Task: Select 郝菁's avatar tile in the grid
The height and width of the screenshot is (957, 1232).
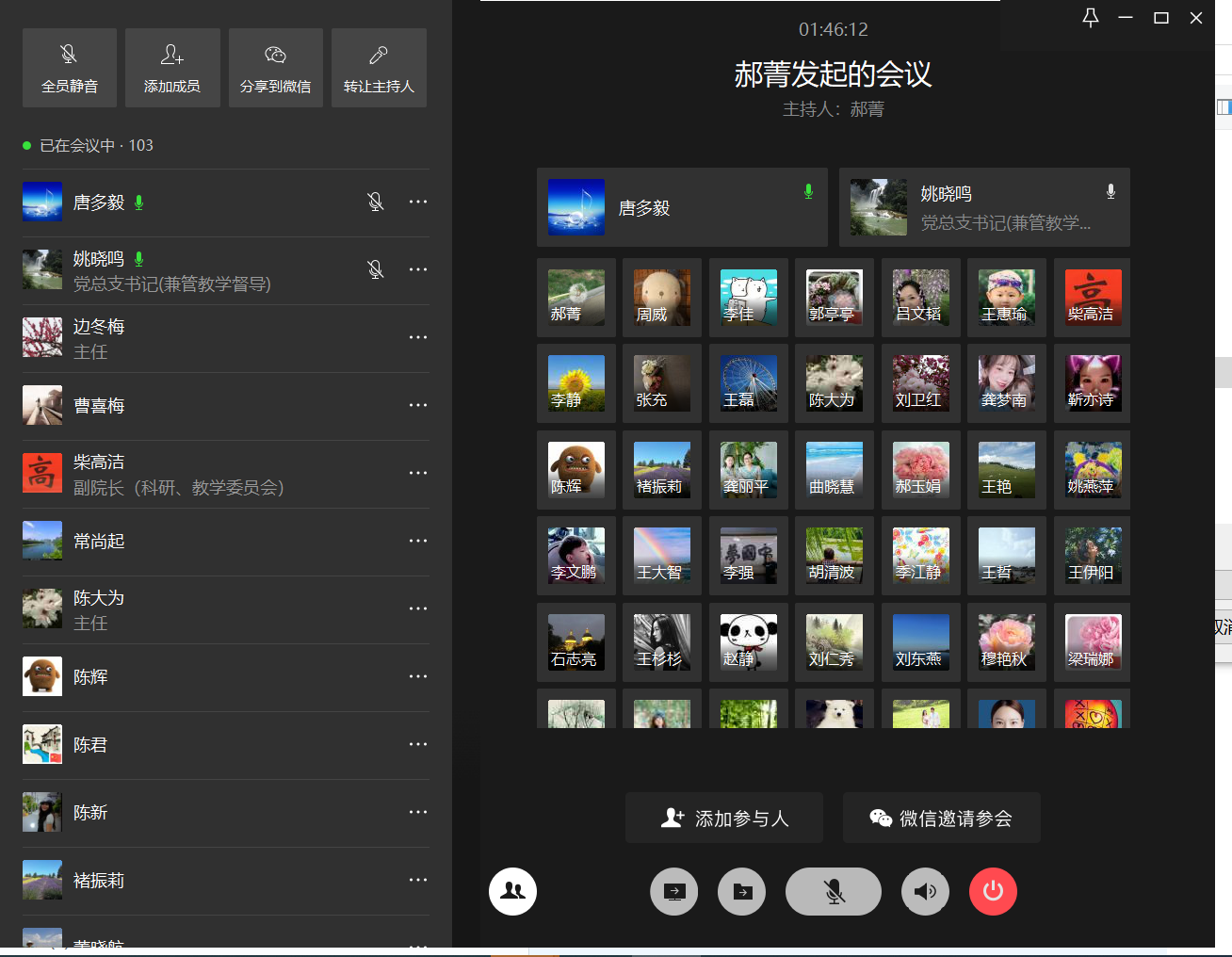Action: pos(576,298)
